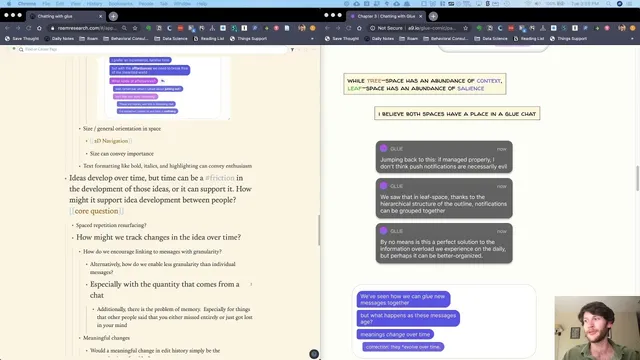Click the C extension icon in Roam window
640x360 pixels.
click(169, 28)
